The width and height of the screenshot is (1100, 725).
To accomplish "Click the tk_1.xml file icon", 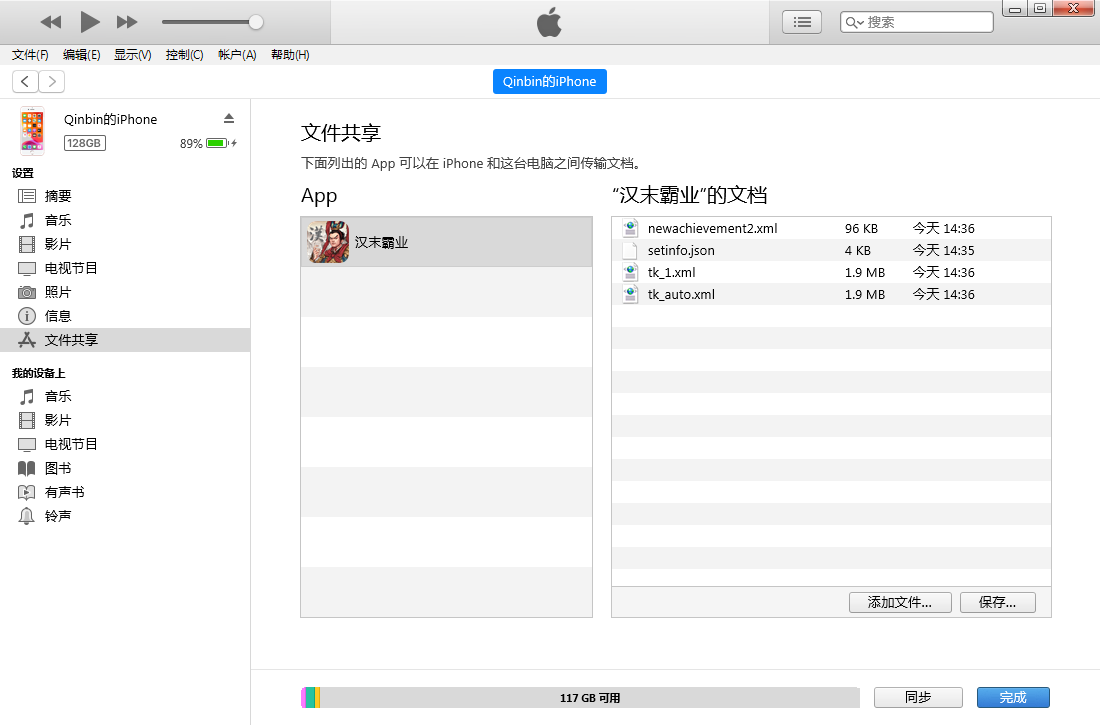I will (630, 272).
